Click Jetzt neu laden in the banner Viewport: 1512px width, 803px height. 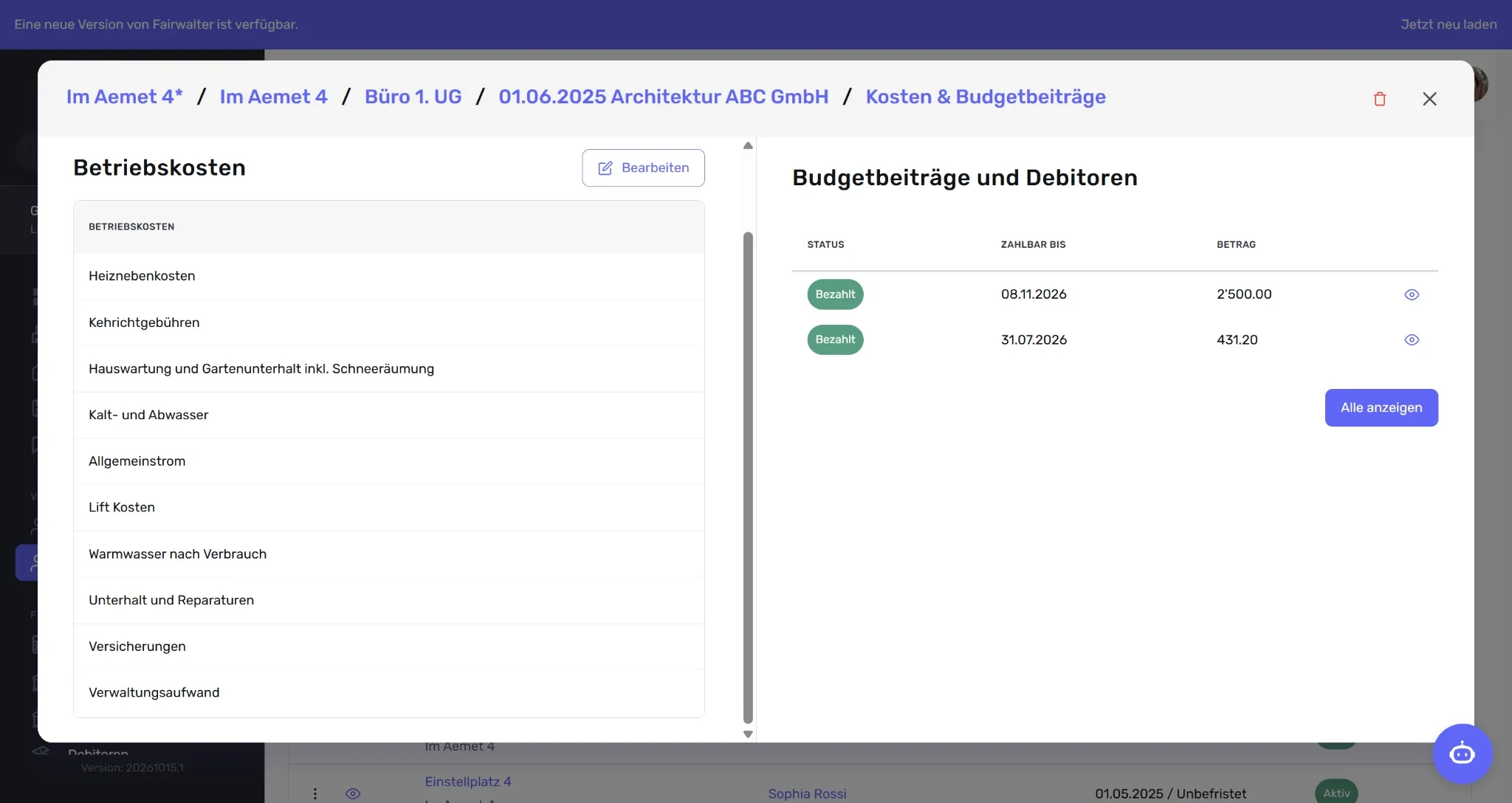(x=1449, y=24)
